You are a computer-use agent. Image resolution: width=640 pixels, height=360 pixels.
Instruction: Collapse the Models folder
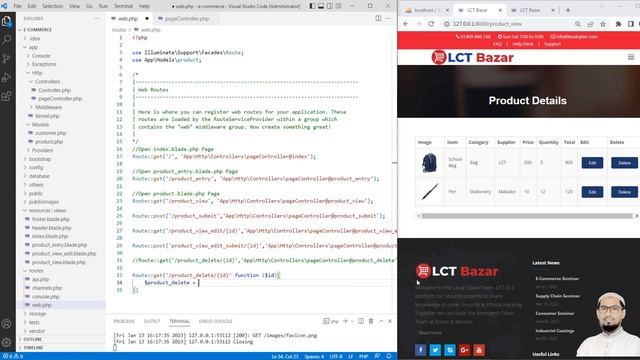(40, 124)
